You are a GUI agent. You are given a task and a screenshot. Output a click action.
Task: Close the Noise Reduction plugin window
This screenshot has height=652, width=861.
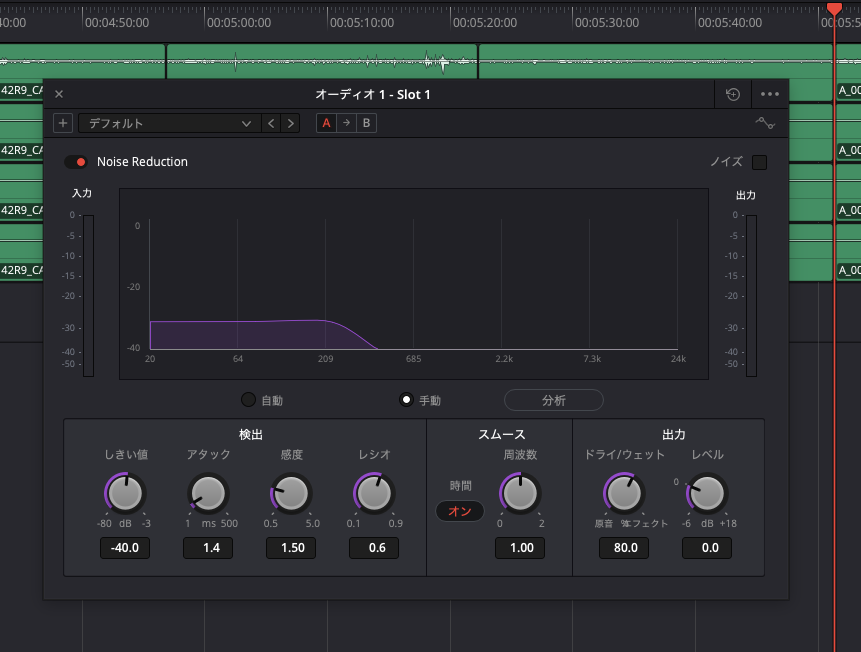[x=59, y=94]
